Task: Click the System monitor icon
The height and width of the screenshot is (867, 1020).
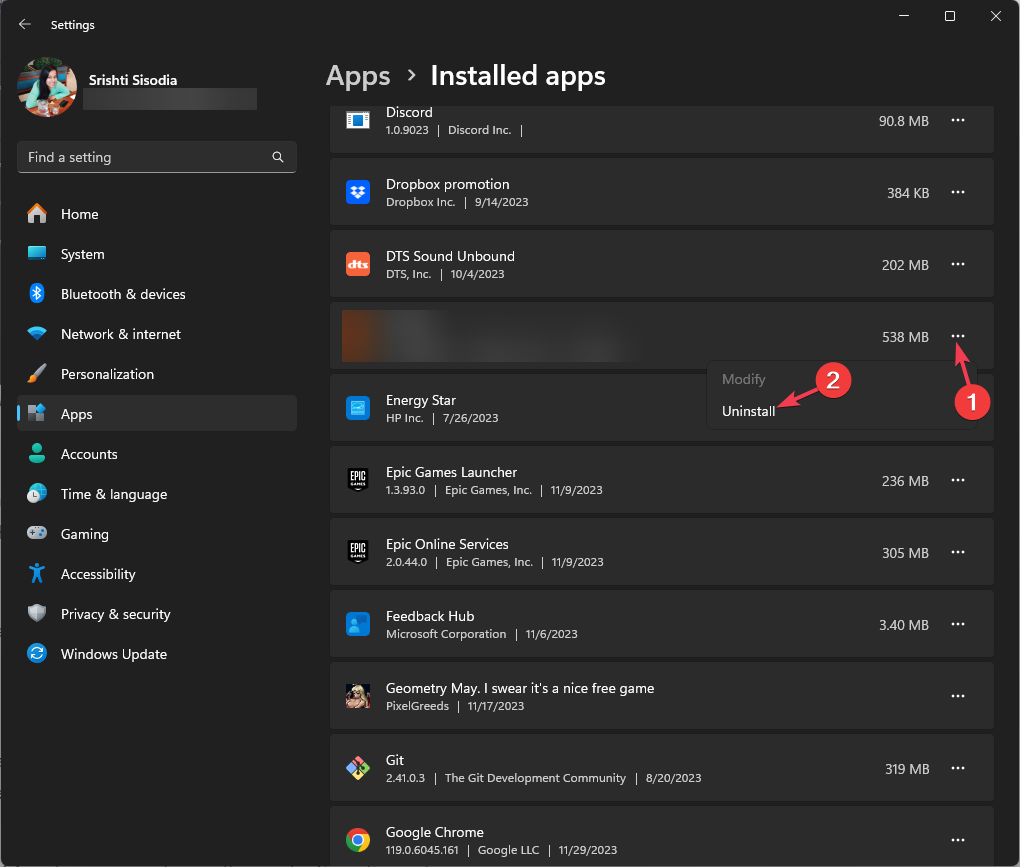Action: pyautogui.click(x=37, y=253)
